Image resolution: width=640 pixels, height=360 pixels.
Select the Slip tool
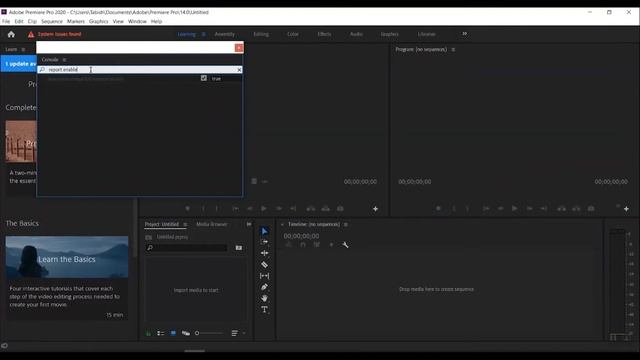(264, 276)
